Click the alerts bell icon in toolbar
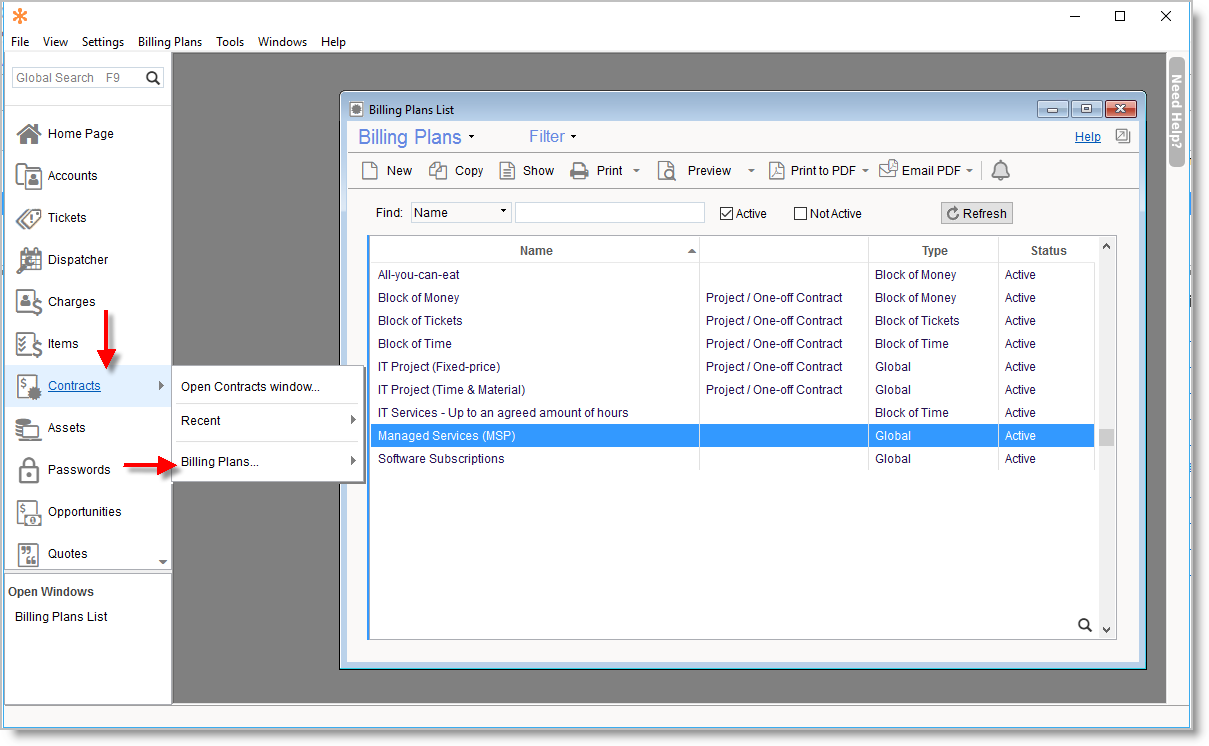This screenshot has height=746, width=1209. [x=1000, y=171]
